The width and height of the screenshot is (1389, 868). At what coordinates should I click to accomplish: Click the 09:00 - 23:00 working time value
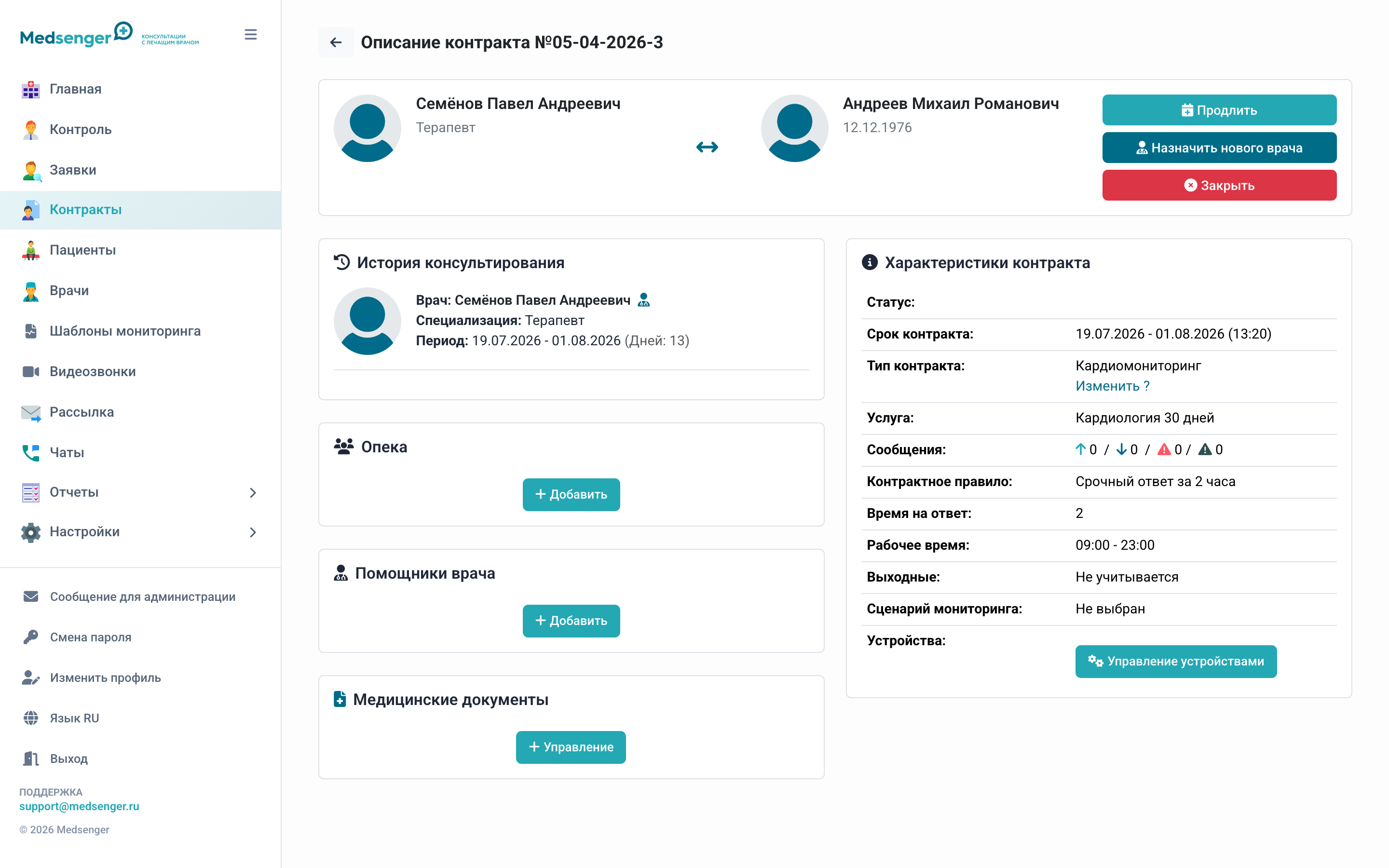[x=1115, y=545]
